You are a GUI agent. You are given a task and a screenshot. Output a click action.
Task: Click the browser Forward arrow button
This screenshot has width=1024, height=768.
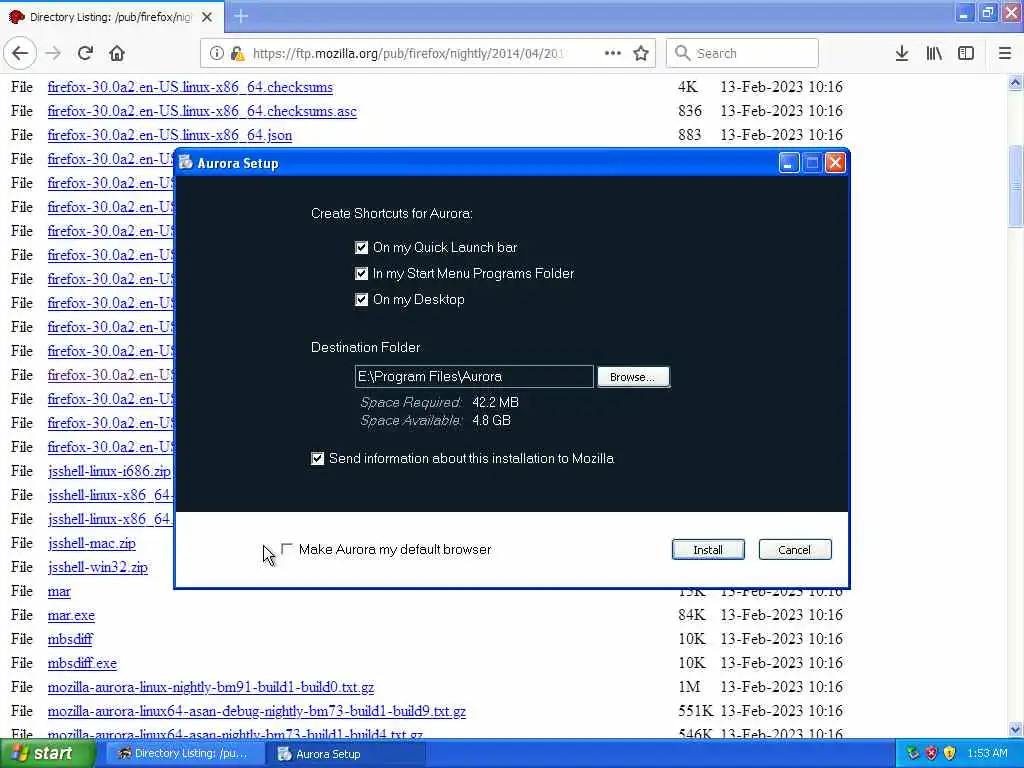click(53, 54)
